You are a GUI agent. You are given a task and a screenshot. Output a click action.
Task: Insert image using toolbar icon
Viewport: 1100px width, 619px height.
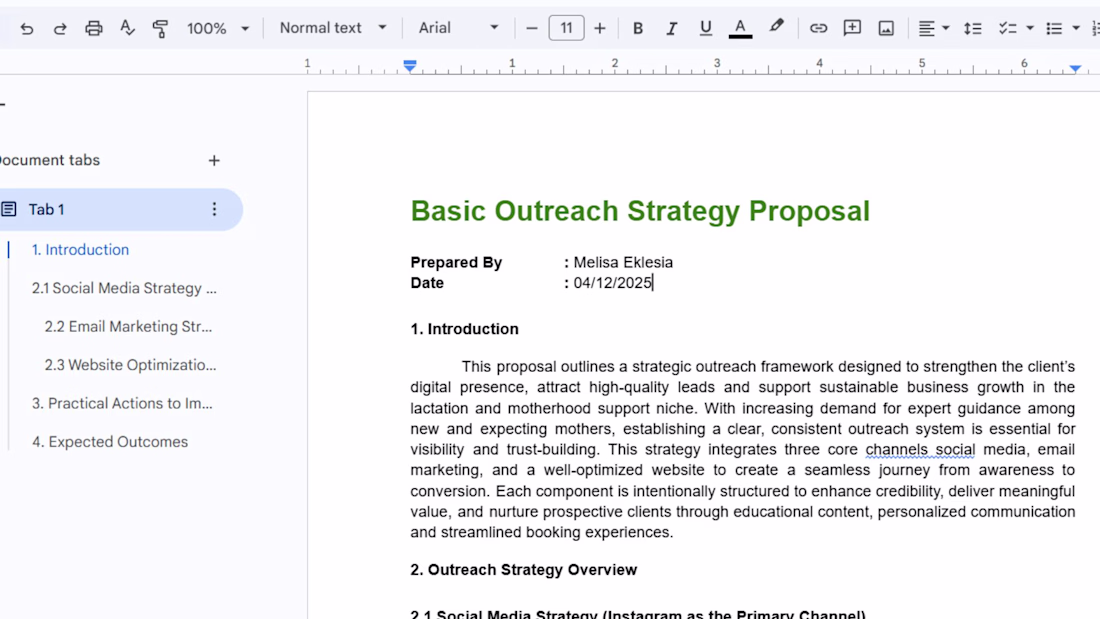(x=886, y=28)
